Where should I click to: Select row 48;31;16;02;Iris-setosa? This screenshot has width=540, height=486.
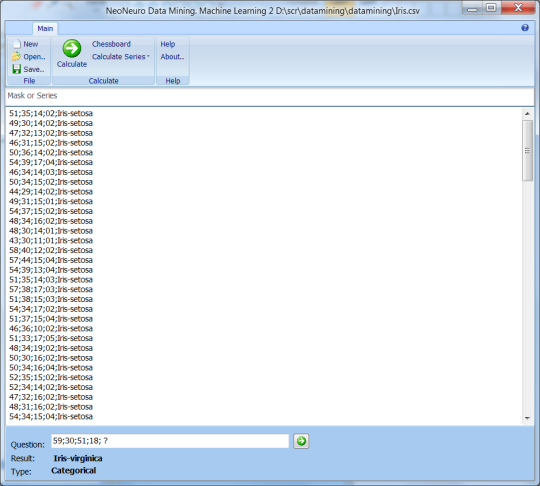point(51,407)
